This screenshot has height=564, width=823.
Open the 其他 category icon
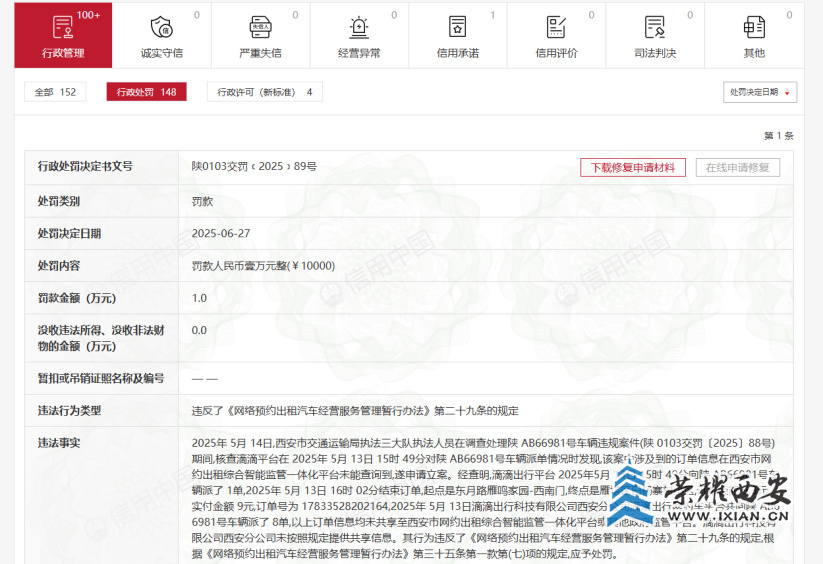point(754,27)
